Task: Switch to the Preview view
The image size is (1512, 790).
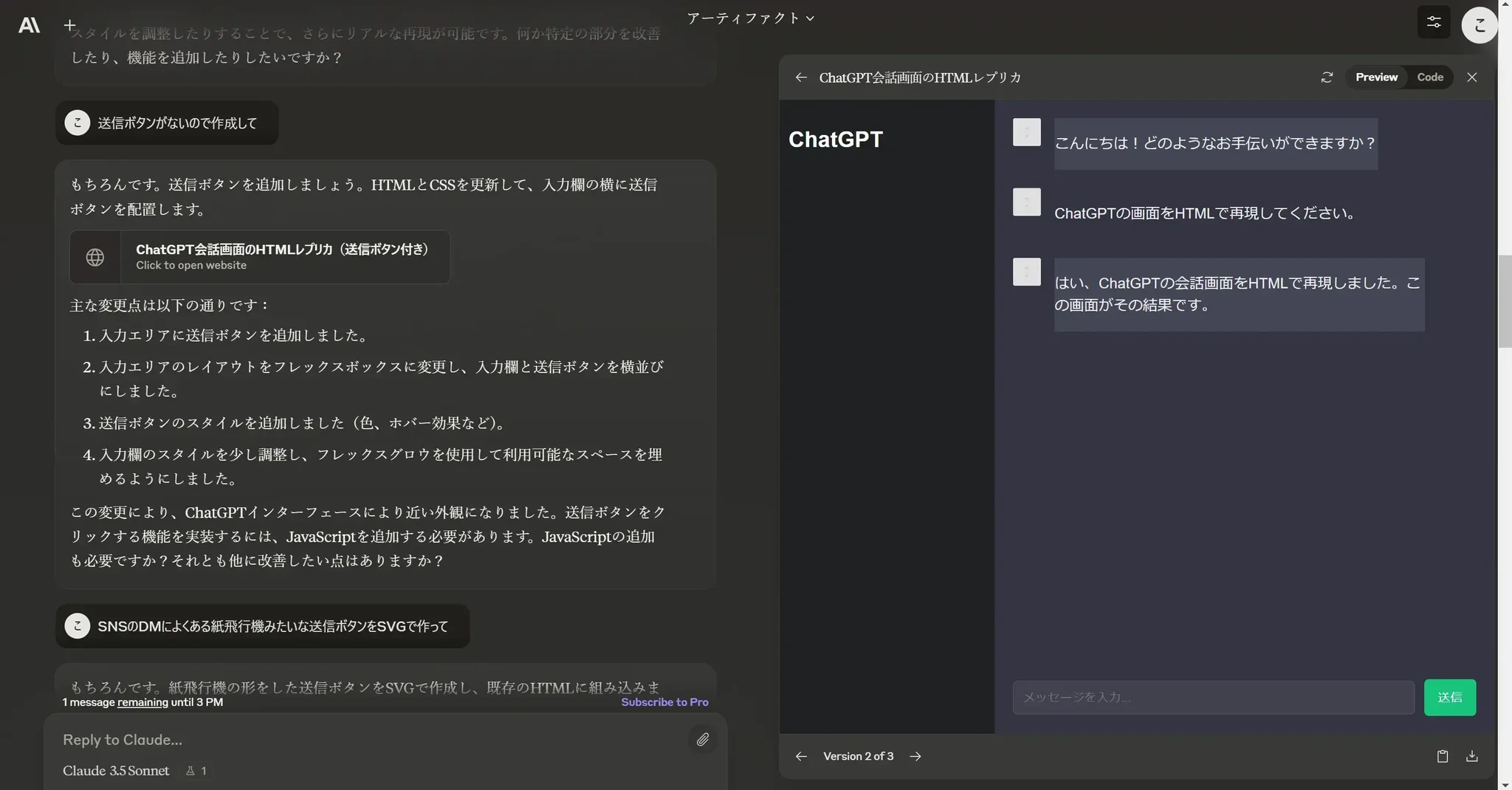Action: pos(1376,78)
